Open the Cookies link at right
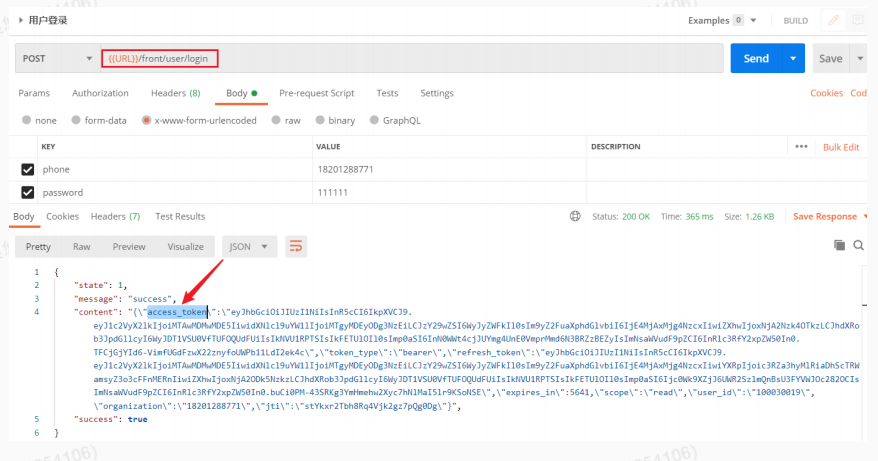This screenshot has width=878, height=461. click(826, 93)
